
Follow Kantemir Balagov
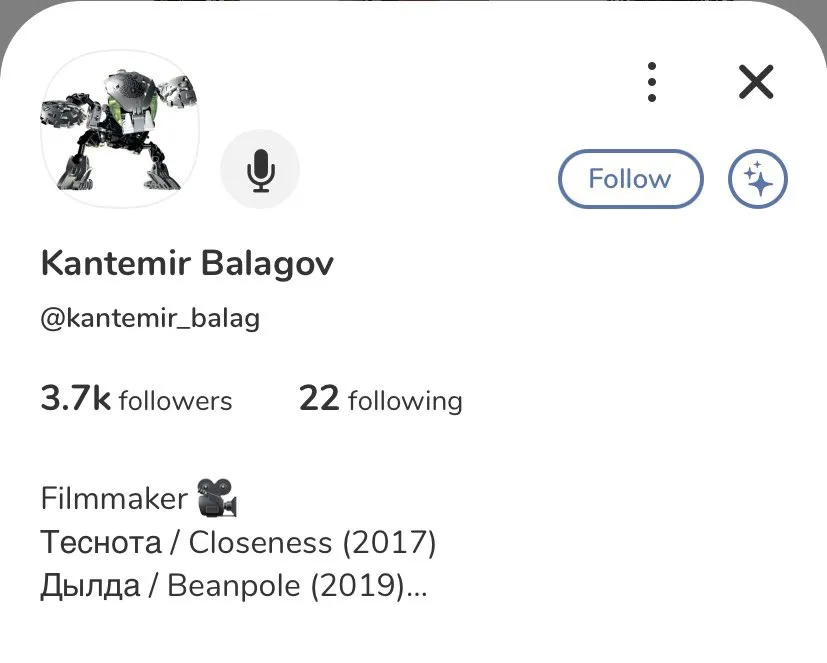tap(631, 179)
